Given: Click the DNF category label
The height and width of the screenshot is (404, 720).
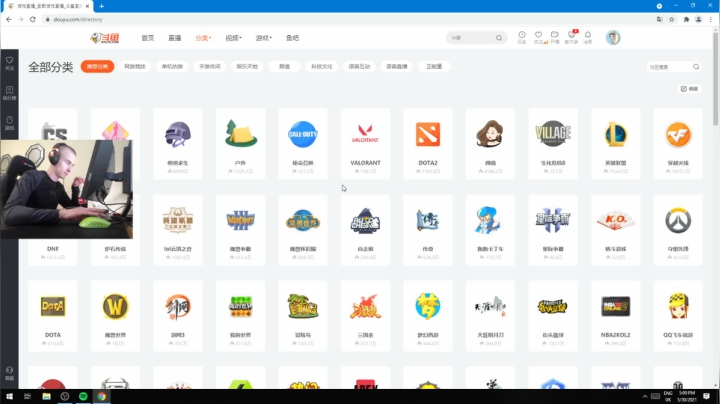Looking at the screenshot, I should click(x=53, y=249).
